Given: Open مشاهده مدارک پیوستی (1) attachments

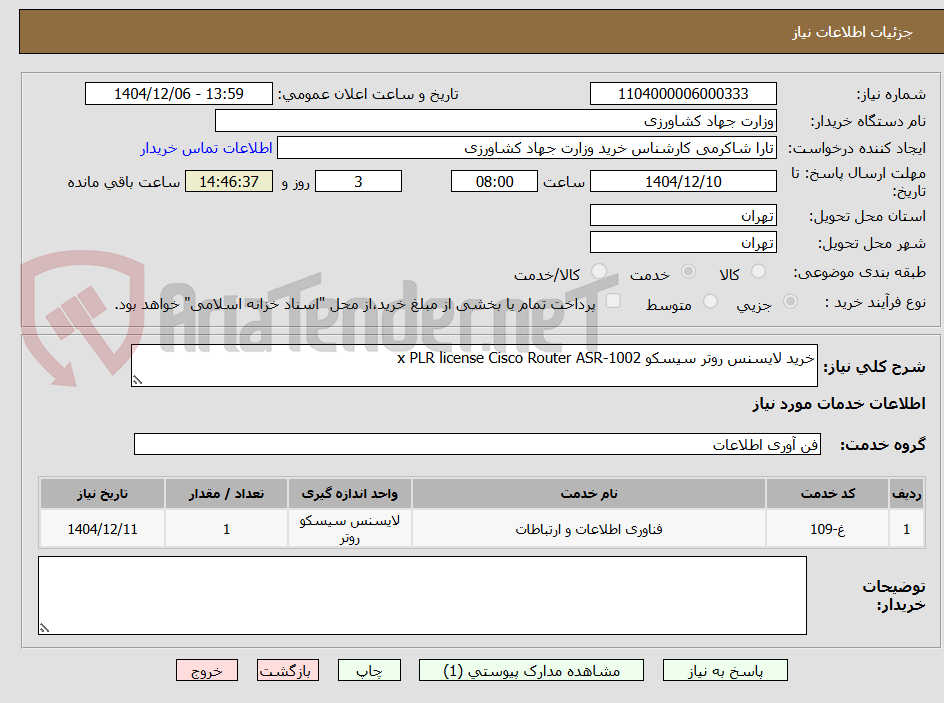Looking at the screenshot, I should [531, 670].
